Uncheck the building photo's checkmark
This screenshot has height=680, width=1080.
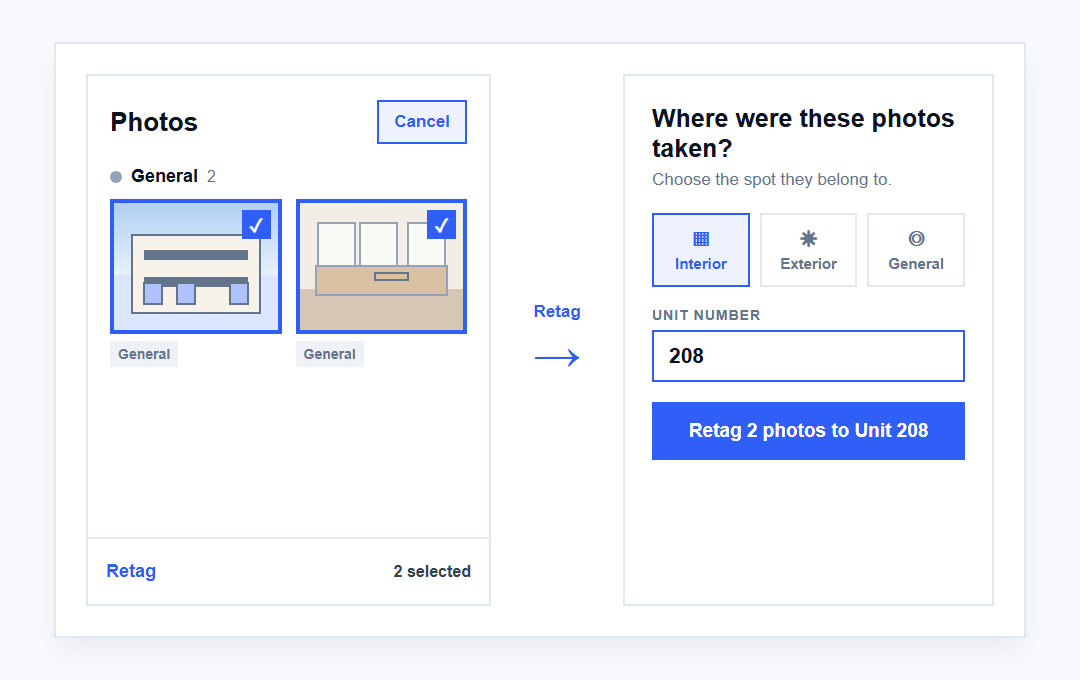point(256,225)
